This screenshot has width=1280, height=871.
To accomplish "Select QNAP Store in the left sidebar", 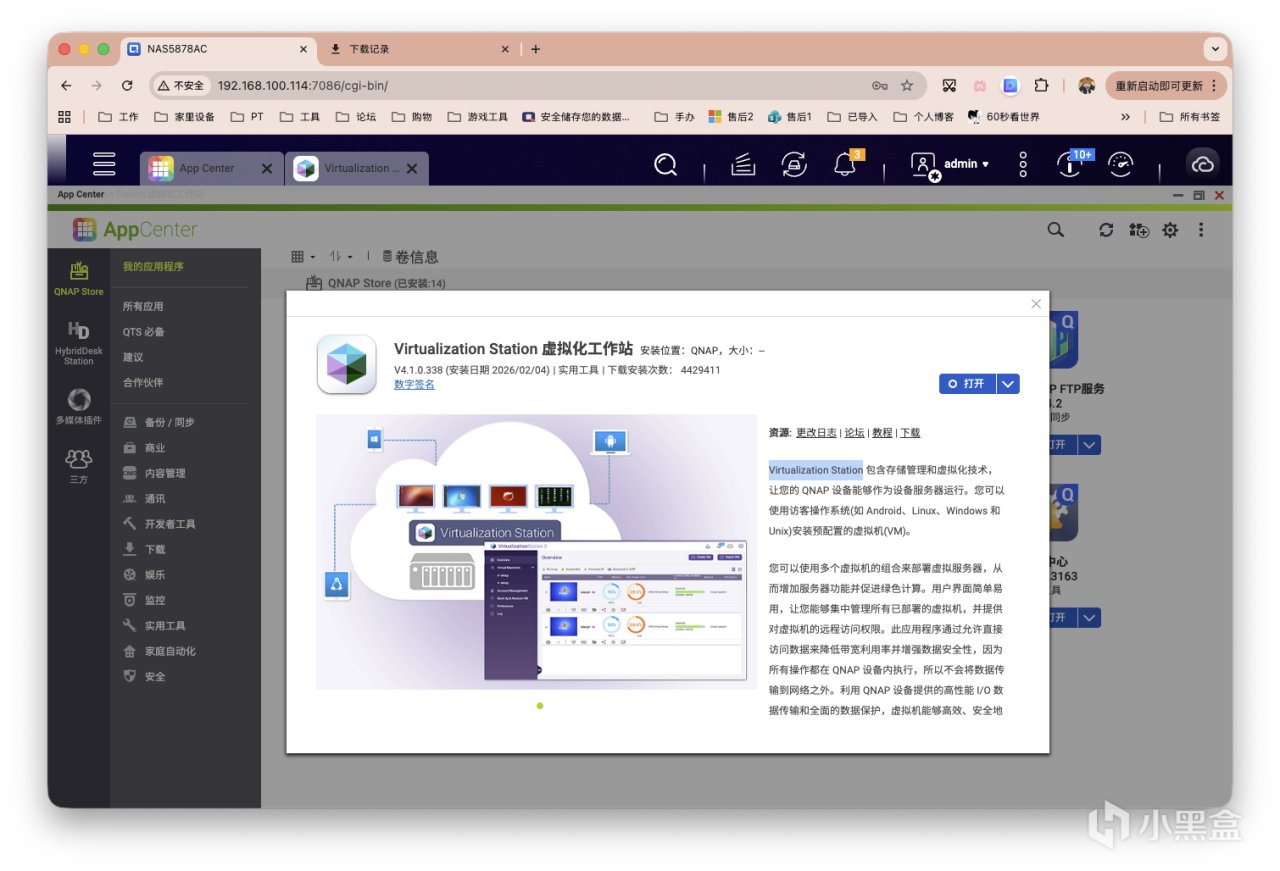I will [79, 278].
